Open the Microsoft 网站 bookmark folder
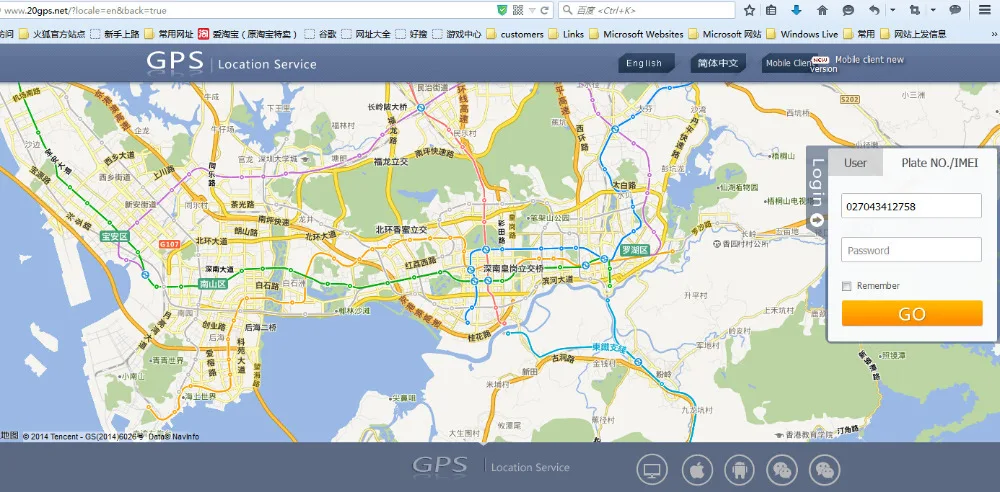The width and height of the screenshot is (1000, 492). [x=724, y=34]
